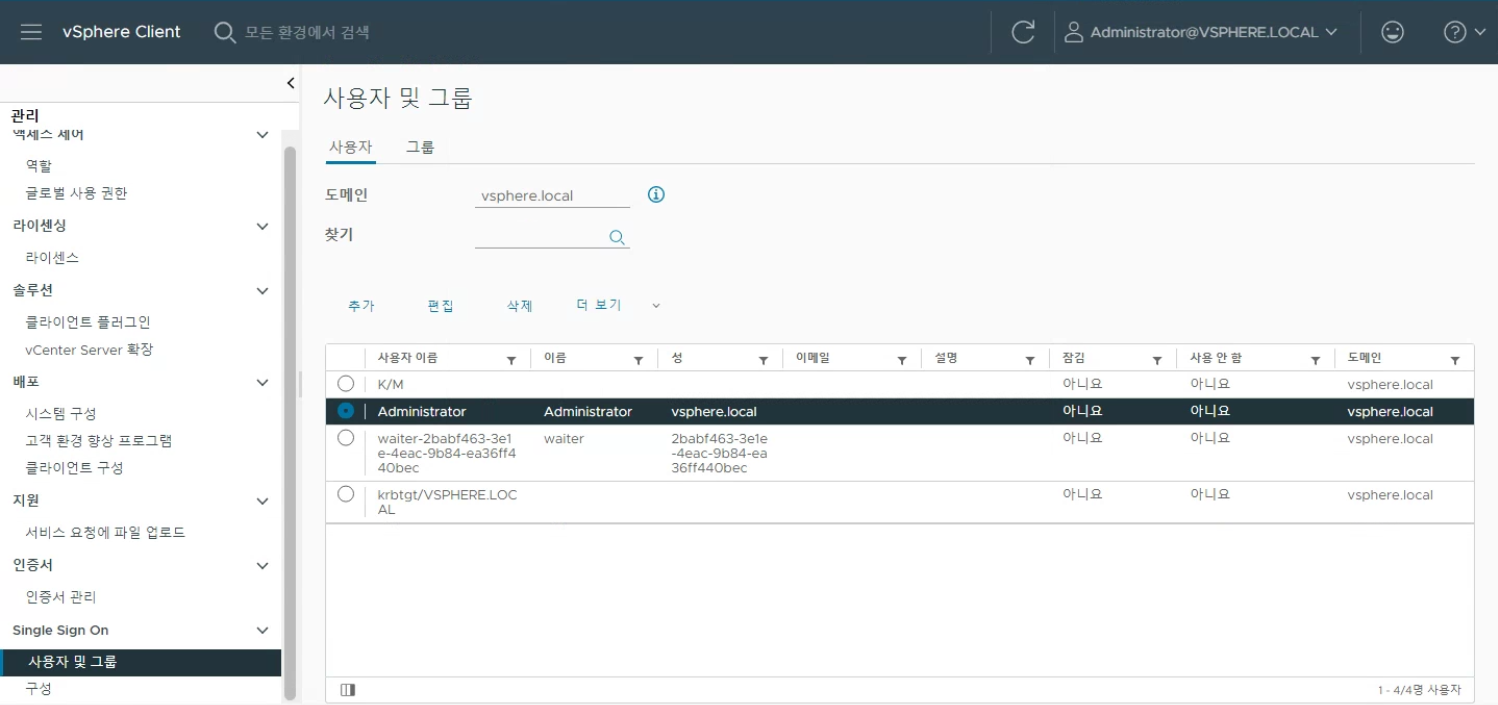1498x705 pixels.
Task: Filter the 설명 column
Action: 1030,360
